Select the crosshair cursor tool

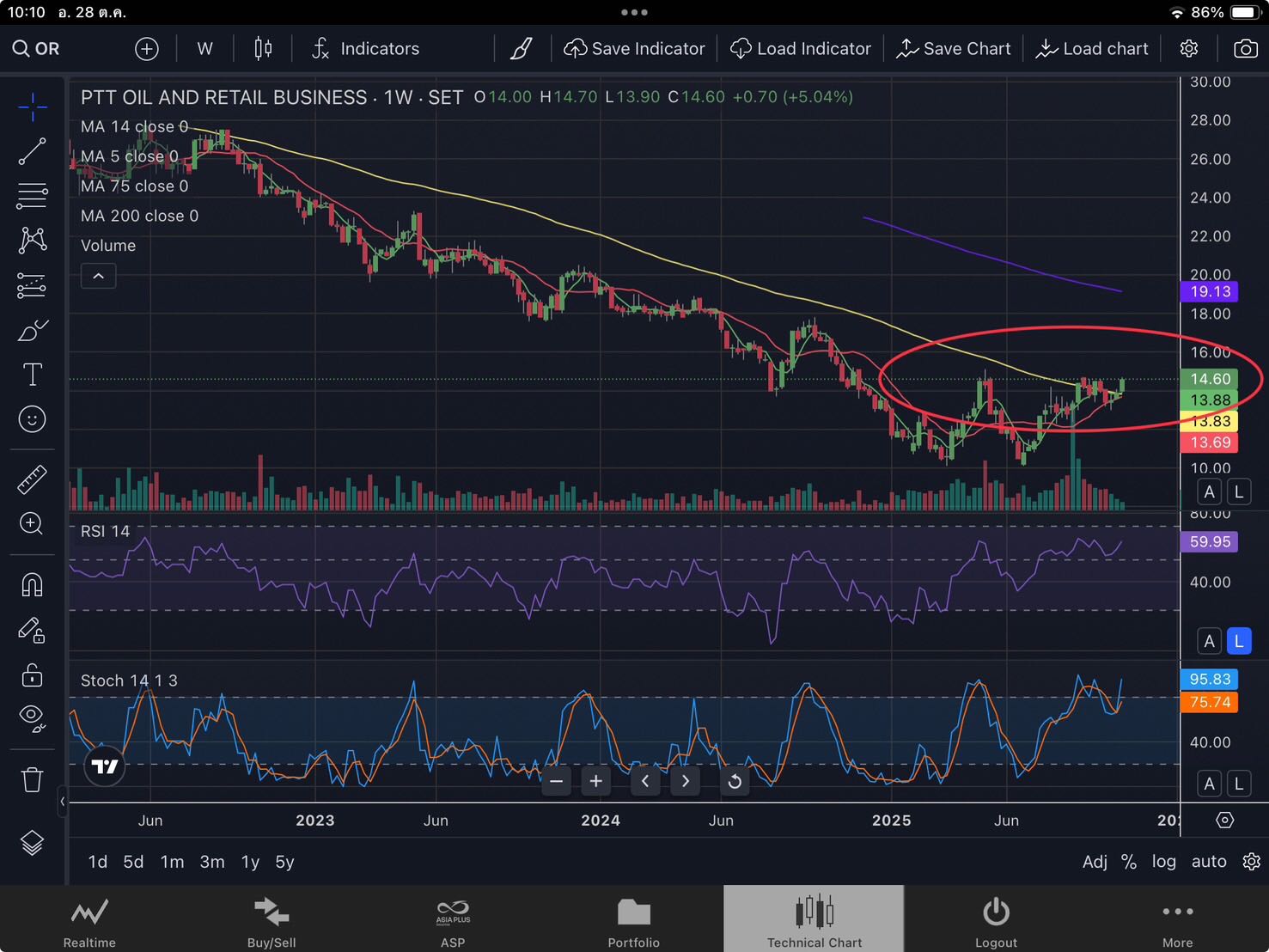click(x=33, y=107)
